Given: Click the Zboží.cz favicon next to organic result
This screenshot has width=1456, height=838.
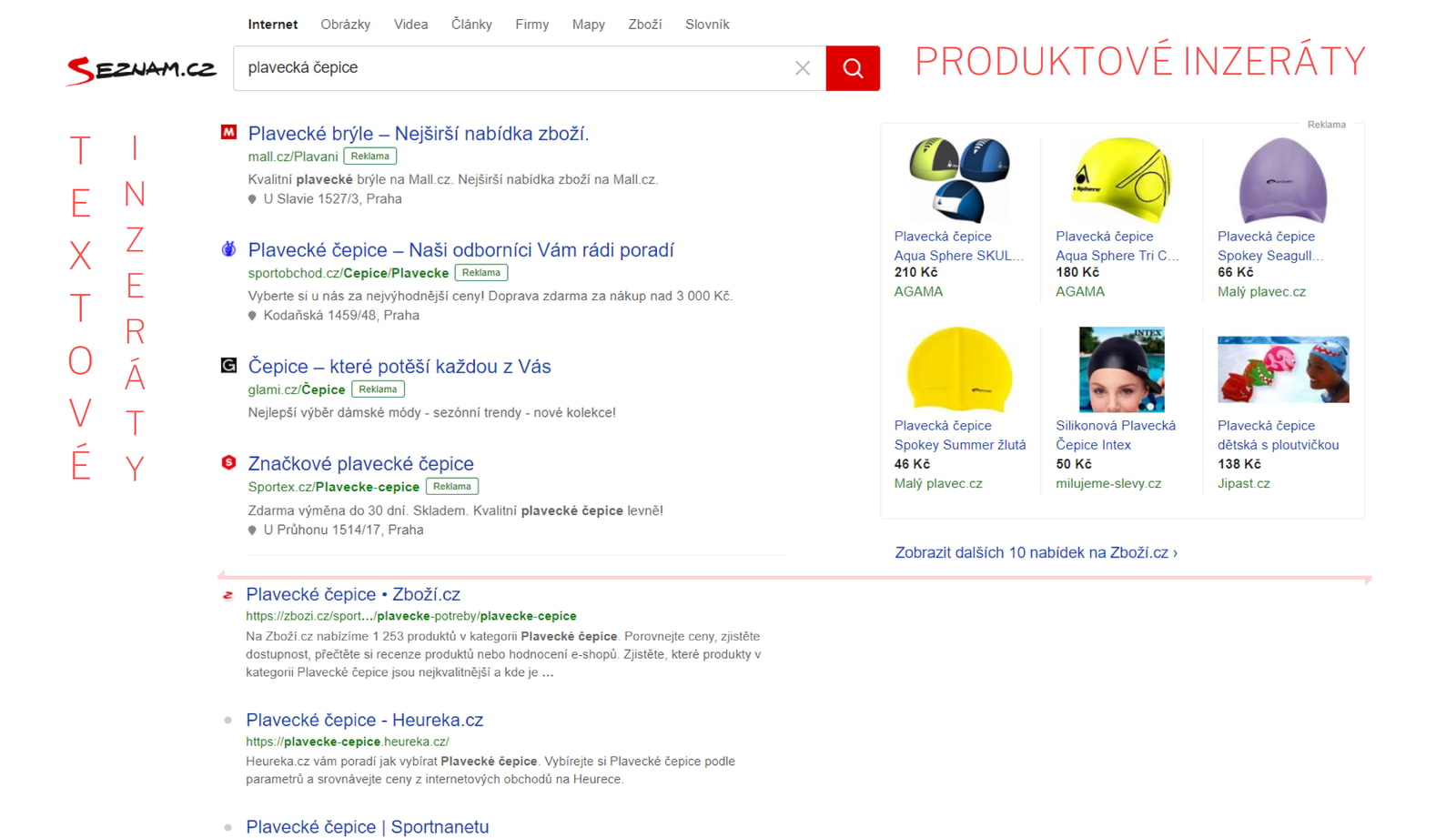Looking at the screenshot, I should click(227, 595).
